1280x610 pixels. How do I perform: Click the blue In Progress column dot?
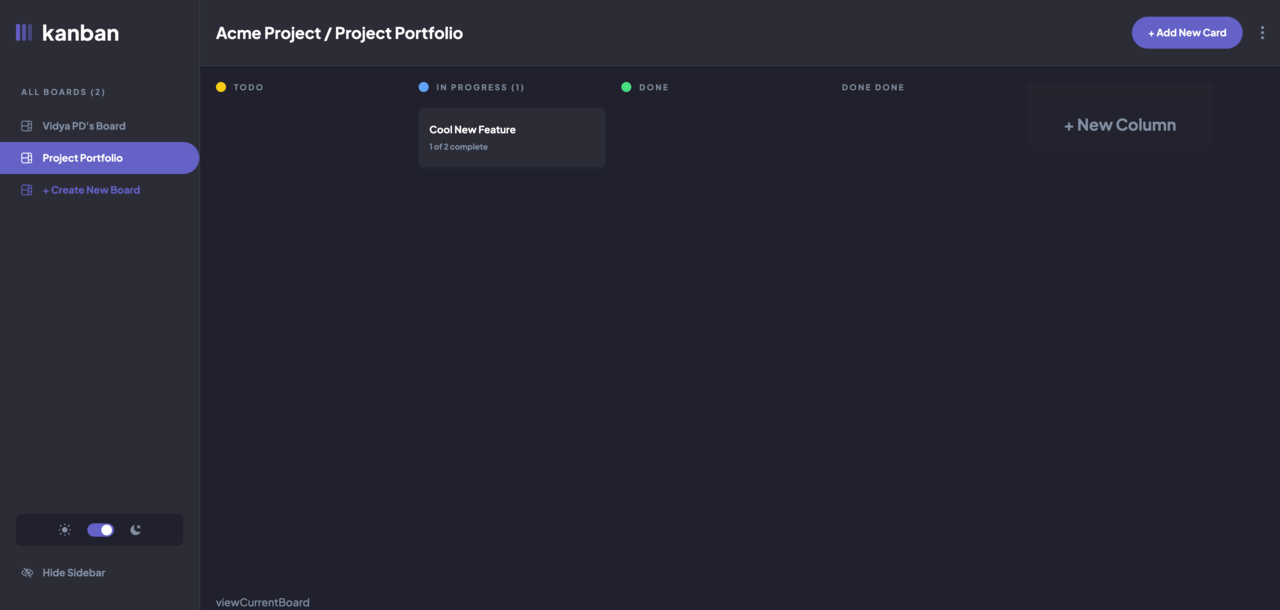click(424, 87)
